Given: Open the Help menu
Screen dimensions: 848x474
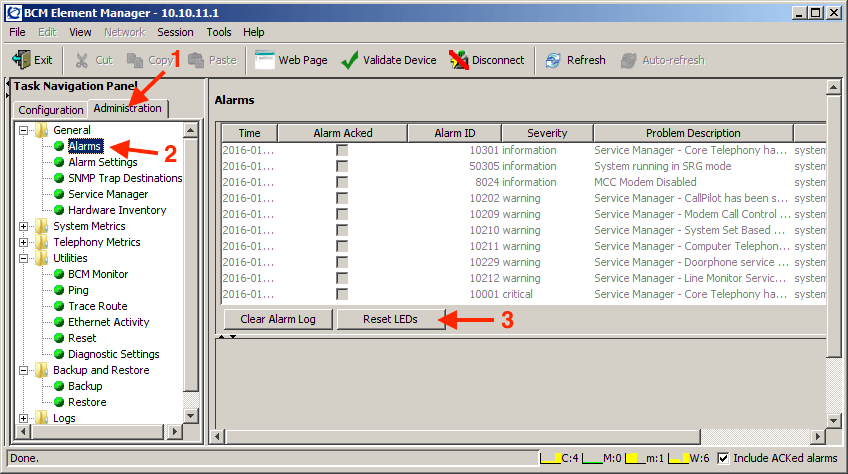Looking at the screenshot, I should point(254,32).
